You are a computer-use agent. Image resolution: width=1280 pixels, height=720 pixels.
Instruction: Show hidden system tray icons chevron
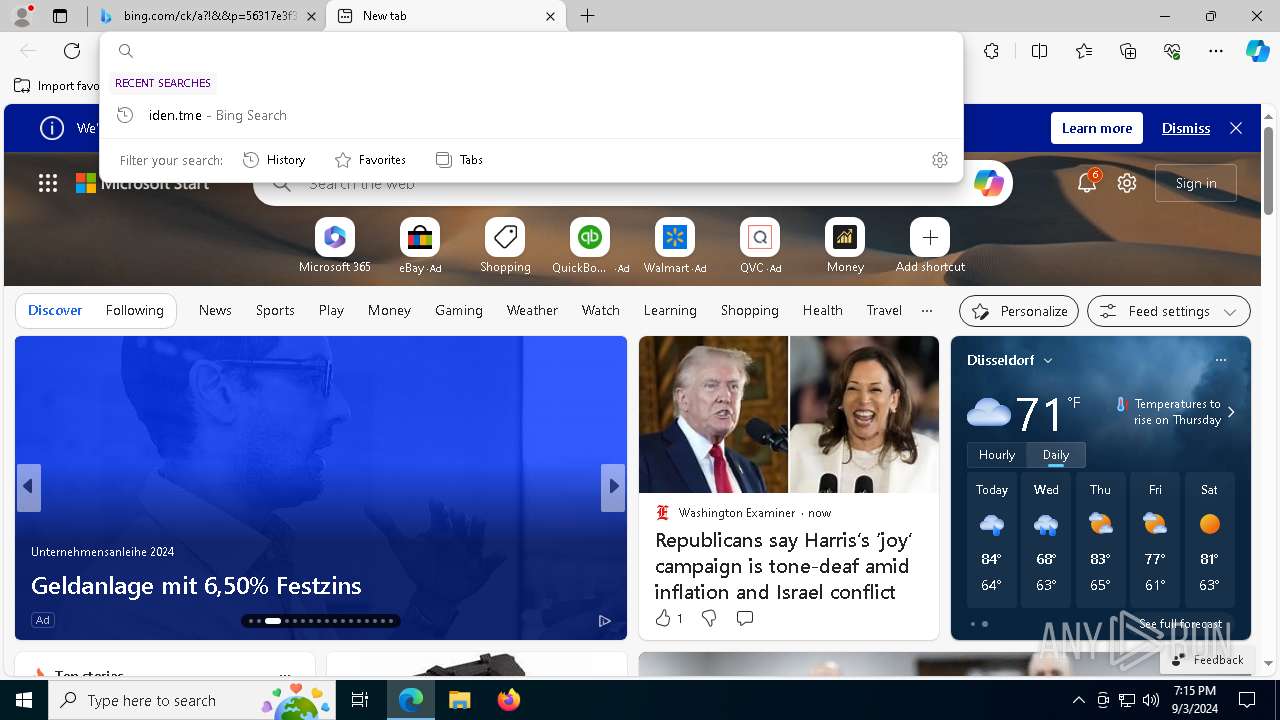(1078, 700)
